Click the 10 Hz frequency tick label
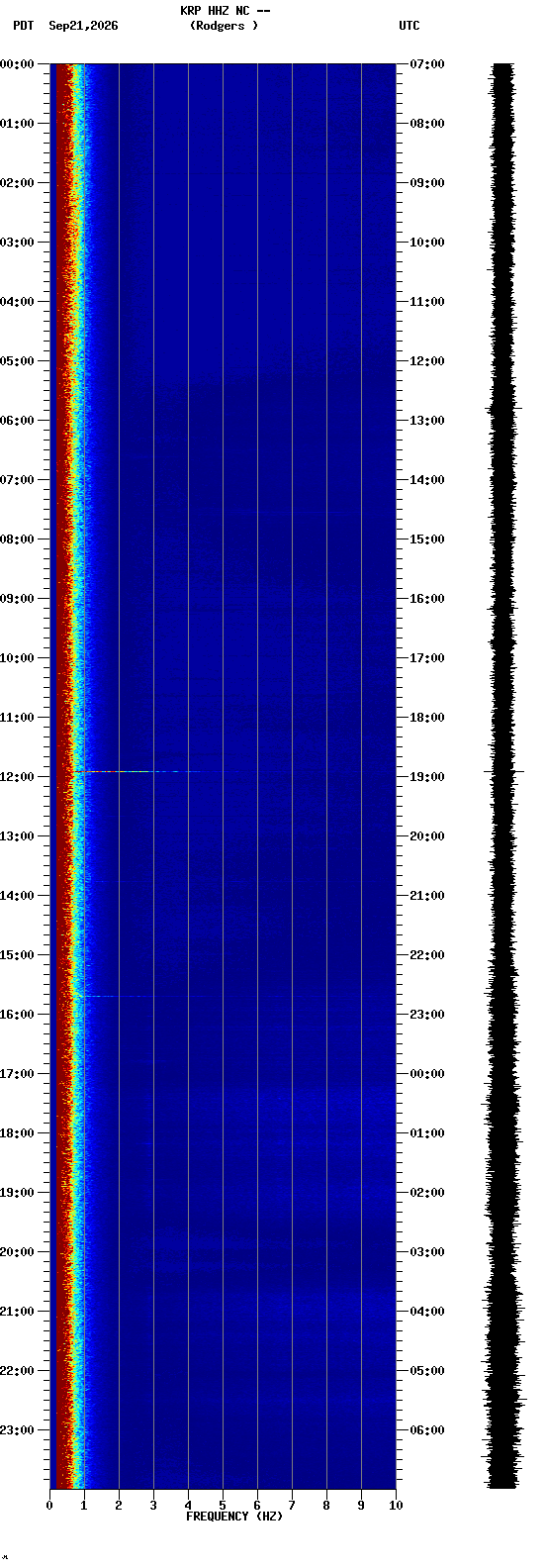The width and height of the screenshot is (546, 1568). coord(396,1506)
